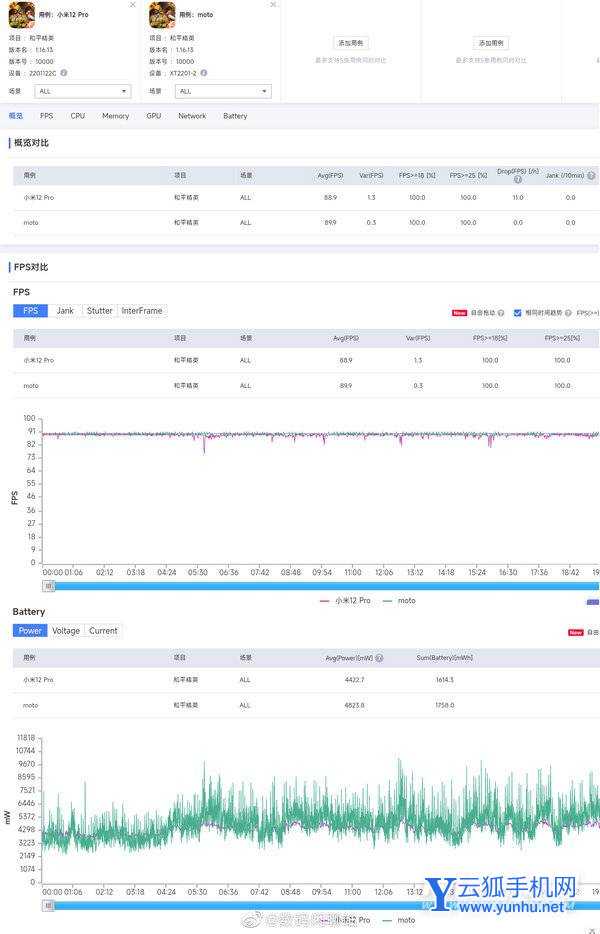Click the Battery chart range slider handle
This screenshot has width=600, height=934.
tap(49, 905)
